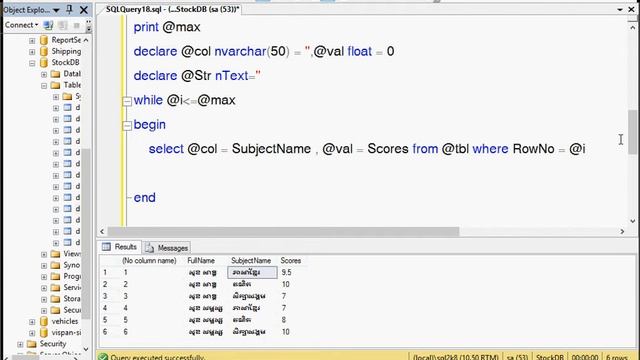This screenshot has width=640, height=360.
Task: Click the 'print @max' code line
Action: point(167,27)
